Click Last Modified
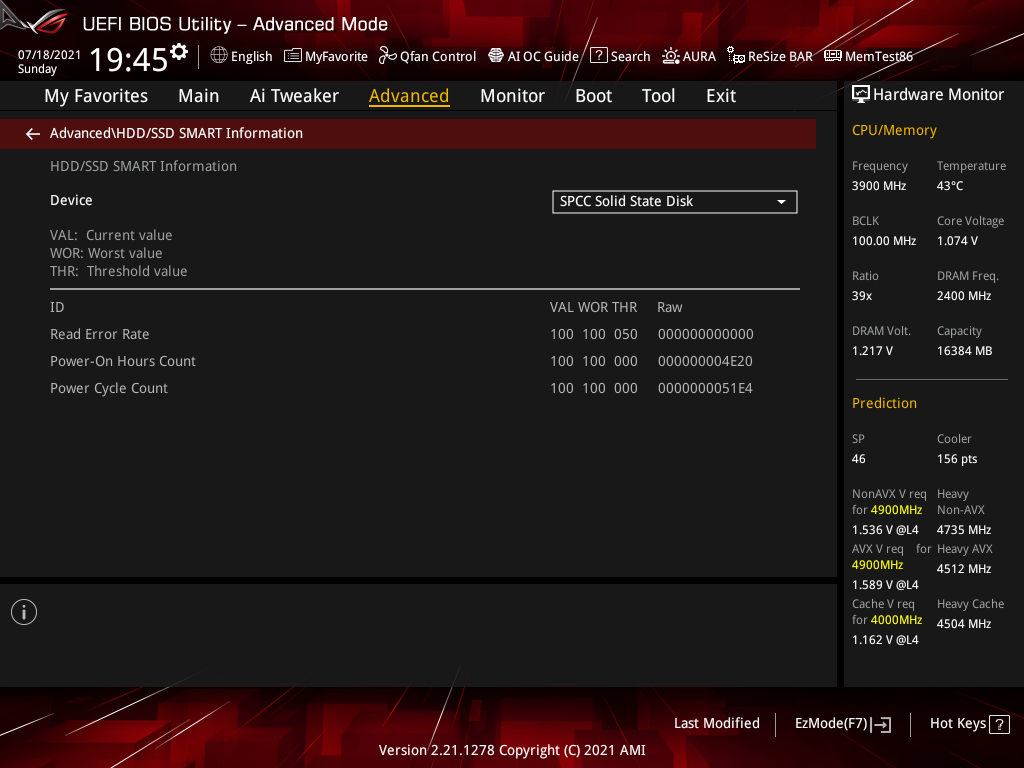1024x768 pixels. [716, 723]
